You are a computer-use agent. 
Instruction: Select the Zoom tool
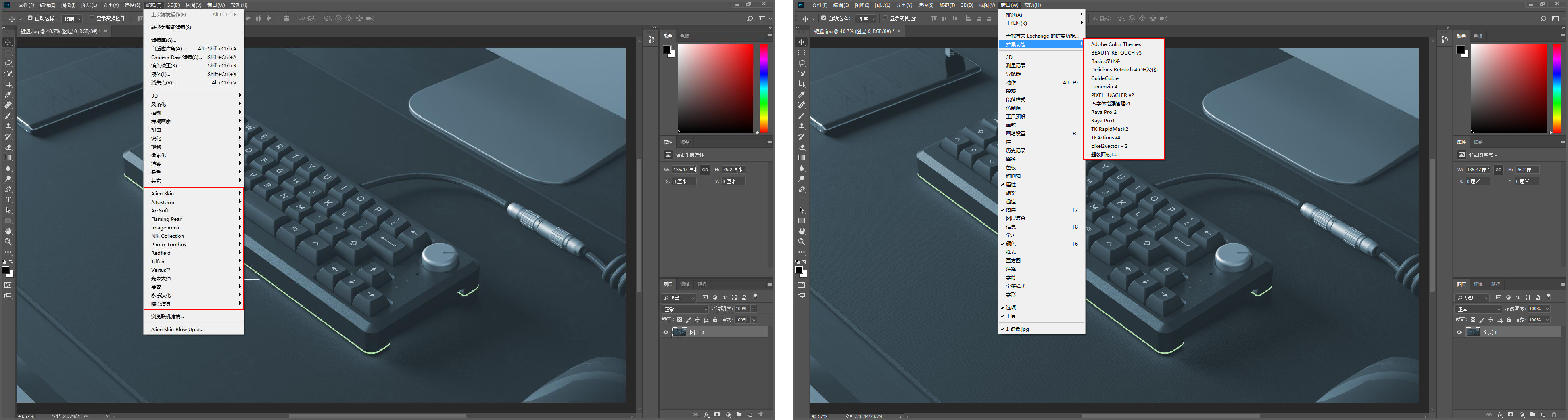pyautogui.click(x=8, y=241)
